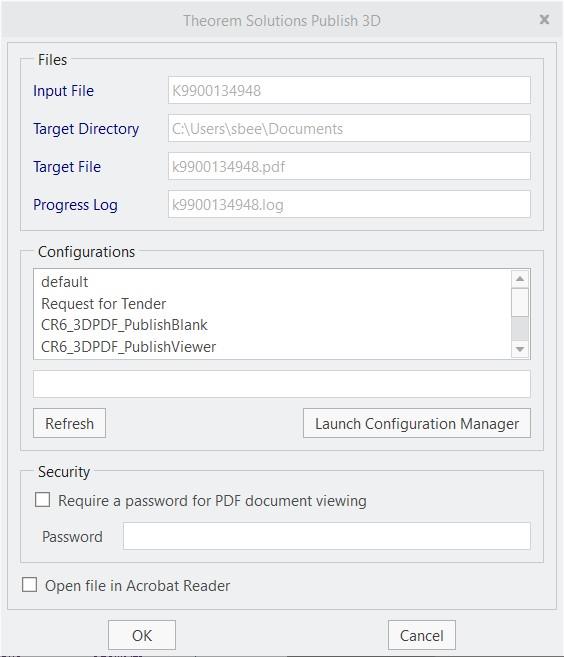Click the Refresh button
This screenshot has height=657, width=564.
tap(69, 423)
